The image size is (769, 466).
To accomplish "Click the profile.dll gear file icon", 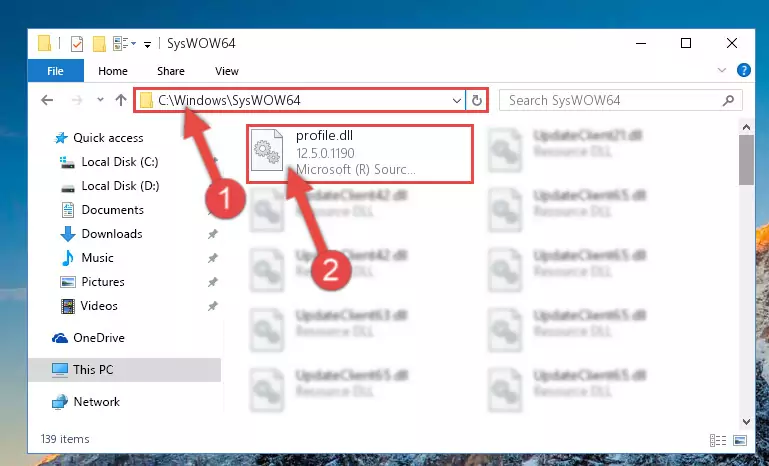I will click(x=267, y=150).
